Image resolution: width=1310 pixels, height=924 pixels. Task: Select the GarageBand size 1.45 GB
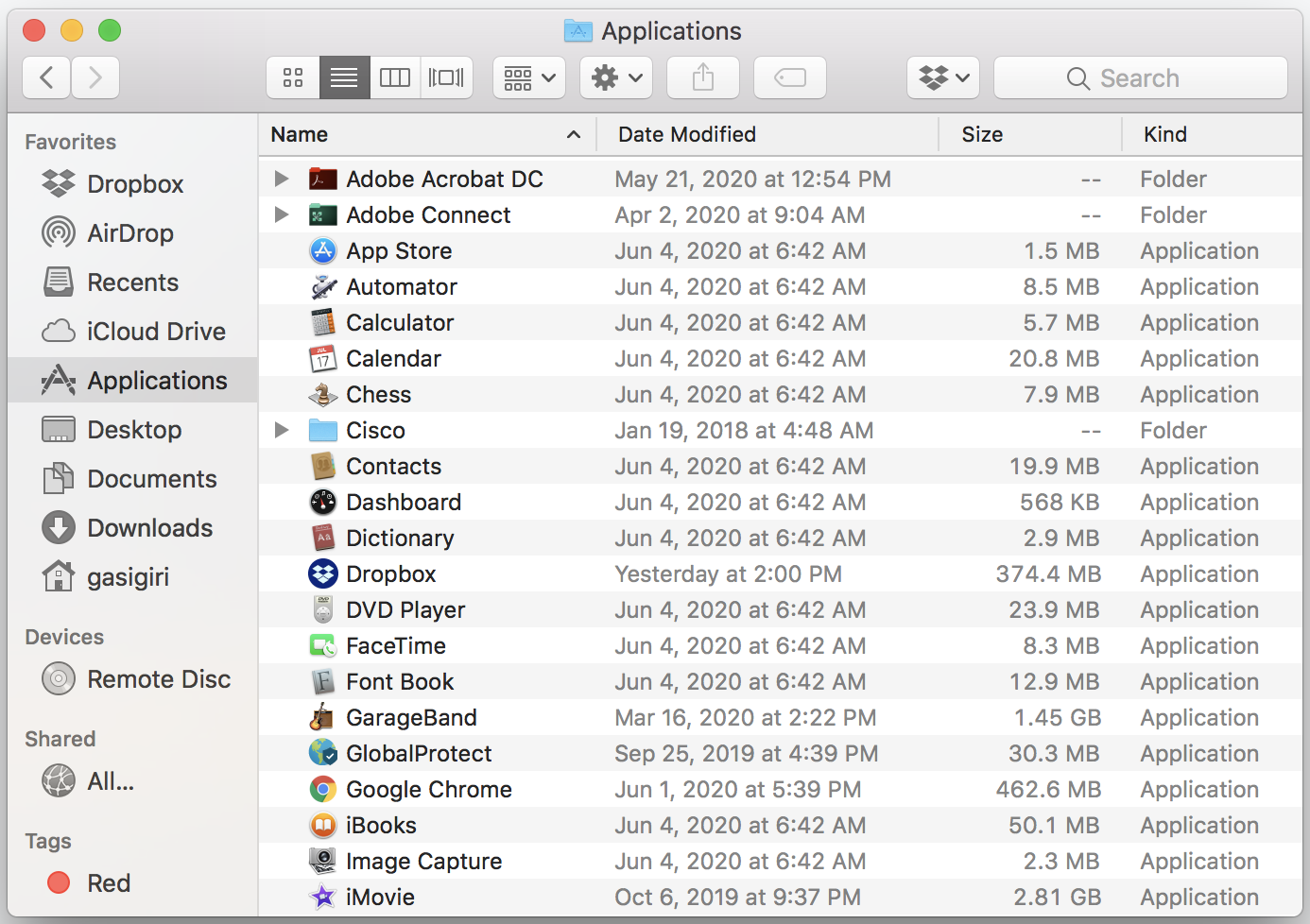1058,718
